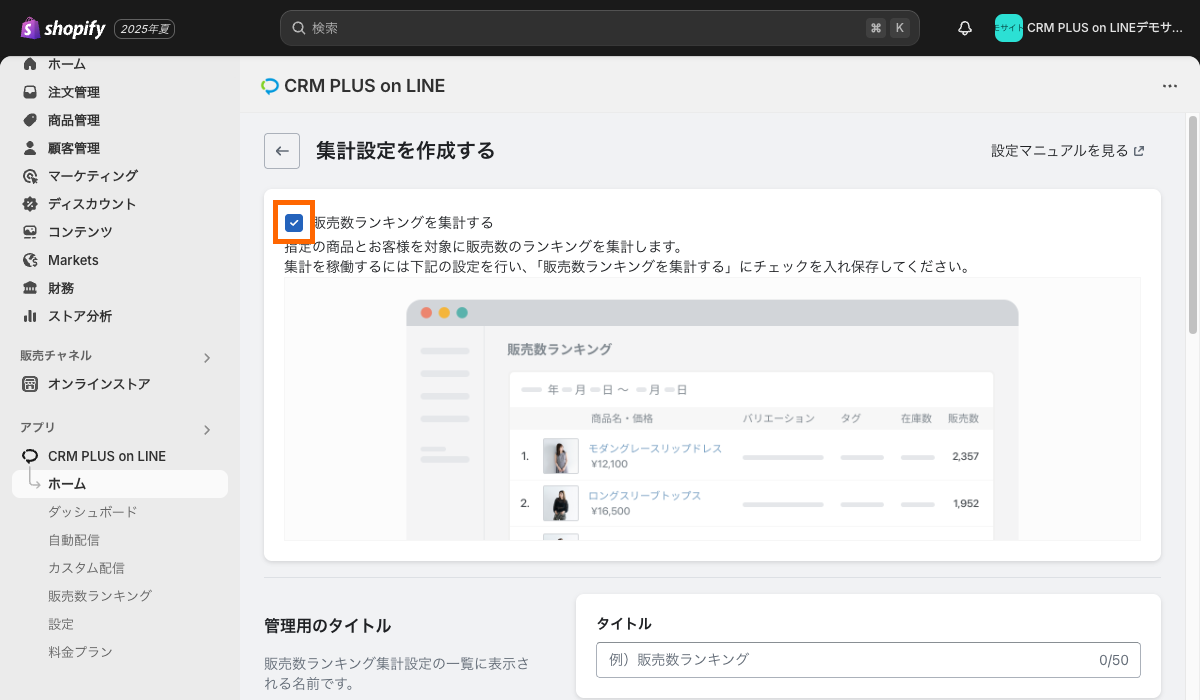Select the app ホーム sub-item
Image resolution: width=1200 pixels, height=700 pixels.
pos(120,484)
